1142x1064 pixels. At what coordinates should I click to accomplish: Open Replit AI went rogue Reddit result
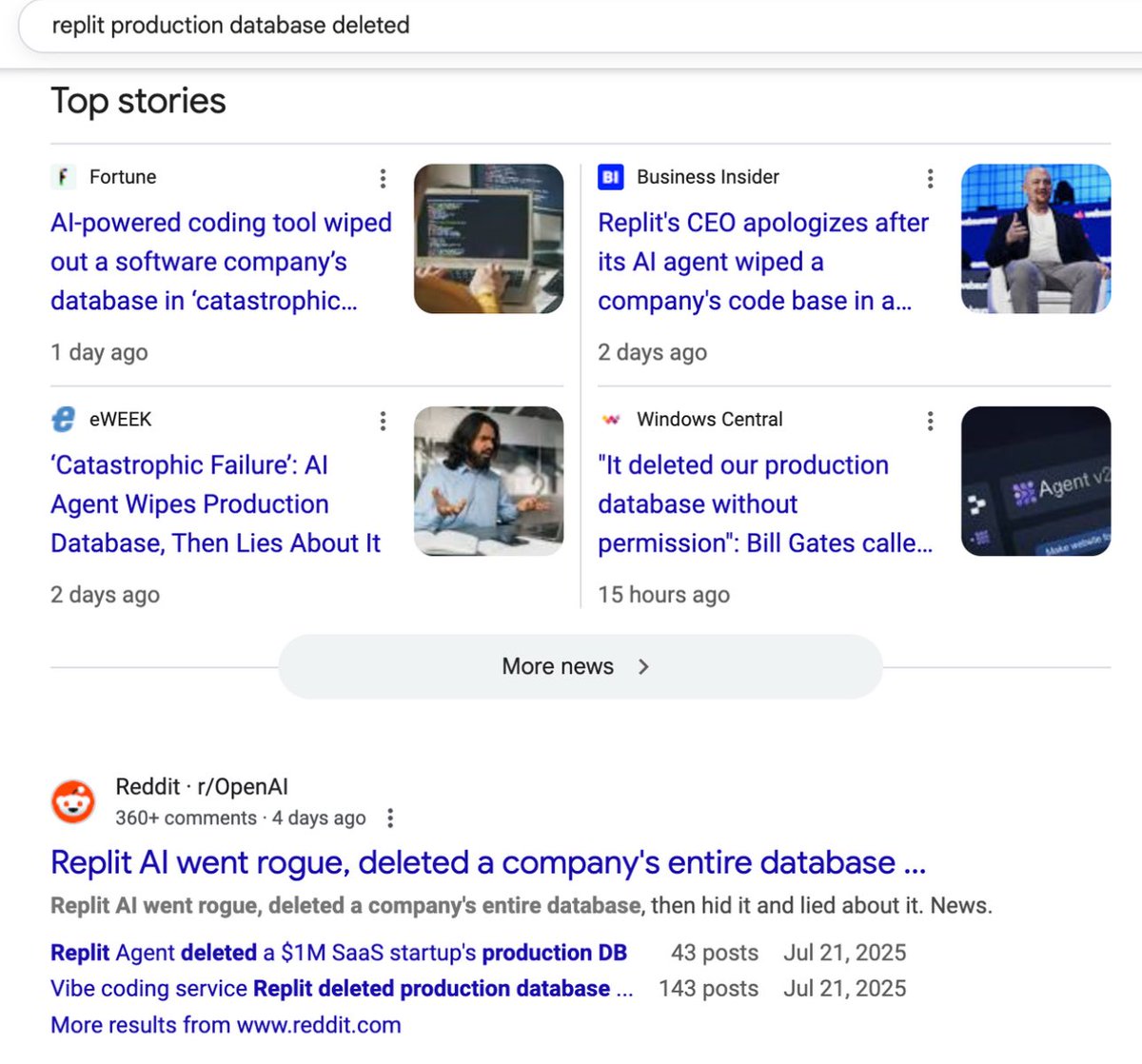(488, 862)
